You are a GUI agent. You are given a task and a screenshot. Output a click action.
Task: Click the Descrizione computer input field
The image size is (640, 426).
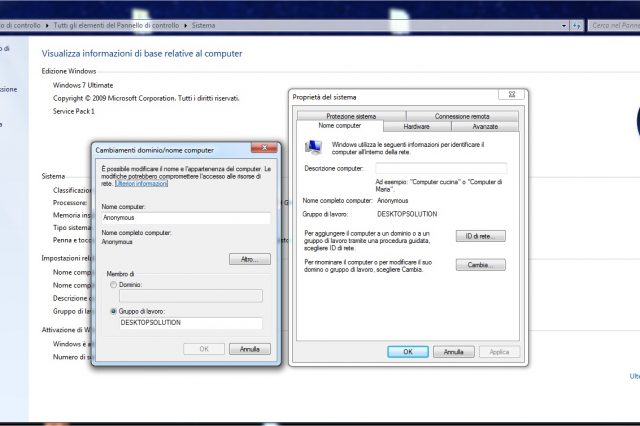pos(441,168)
